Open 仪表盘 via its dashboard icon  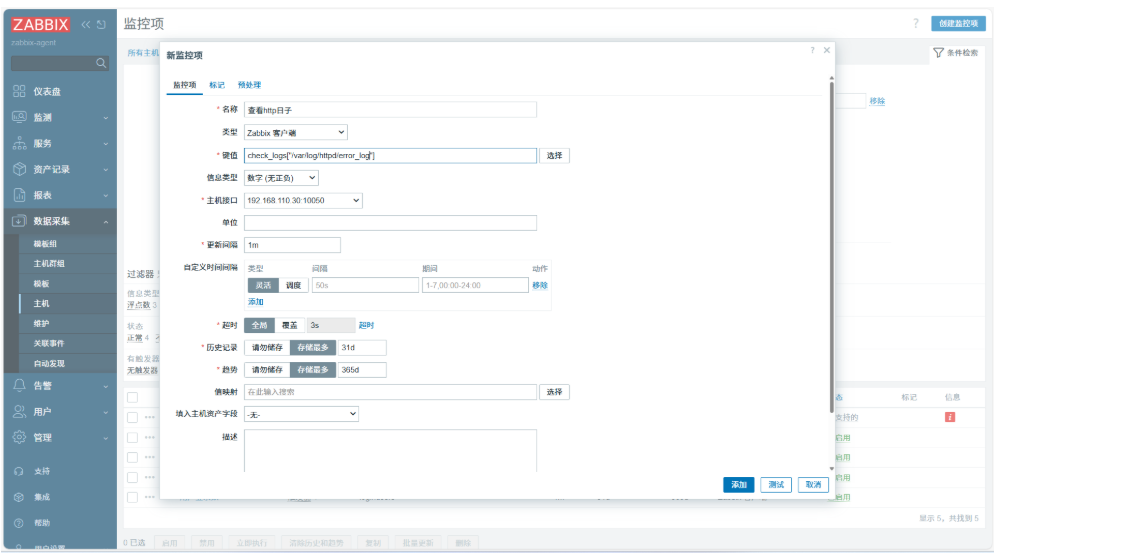pos(20,91)
